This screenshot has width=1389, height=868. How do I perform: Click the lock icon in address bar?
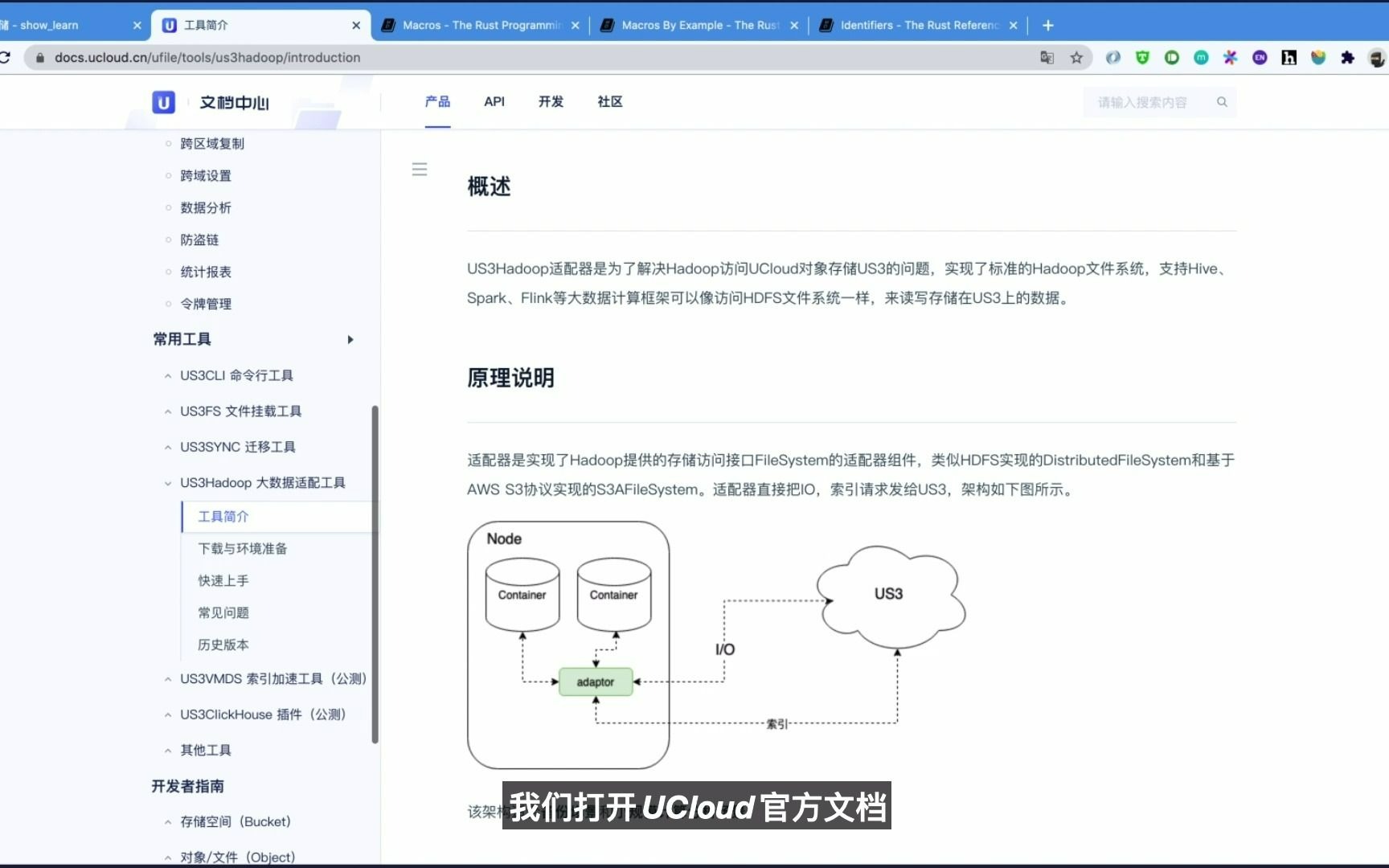pyautogui.click(x=40, y=58)
